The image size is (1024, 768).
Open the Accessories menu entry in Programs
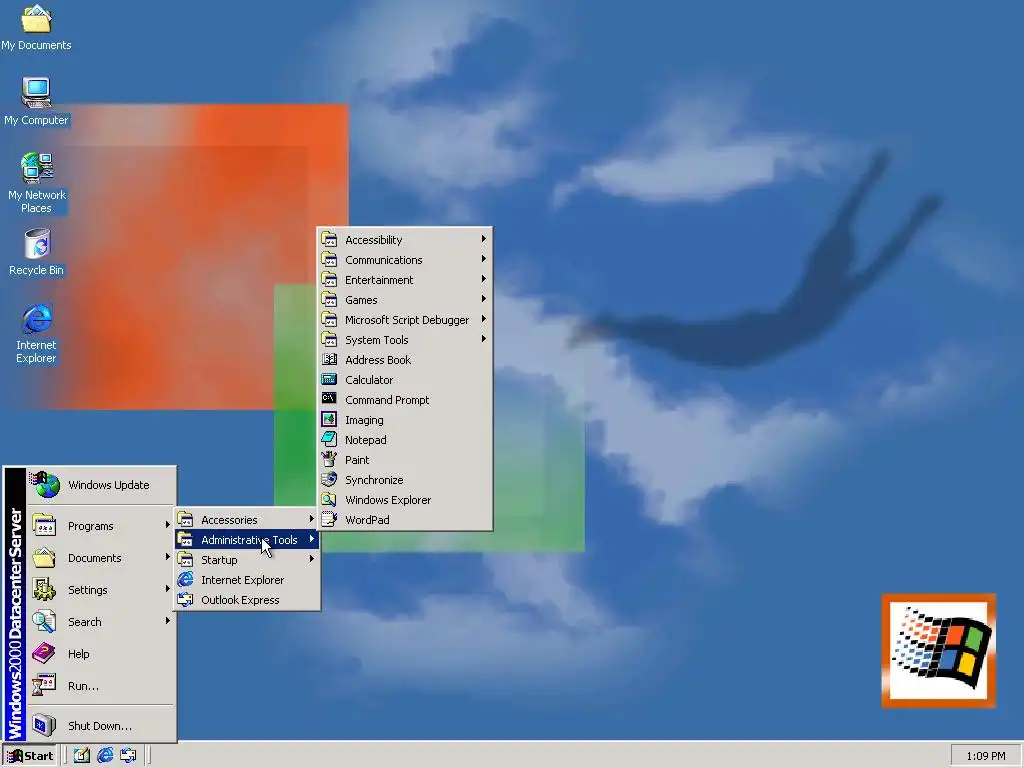pos(247,520)
